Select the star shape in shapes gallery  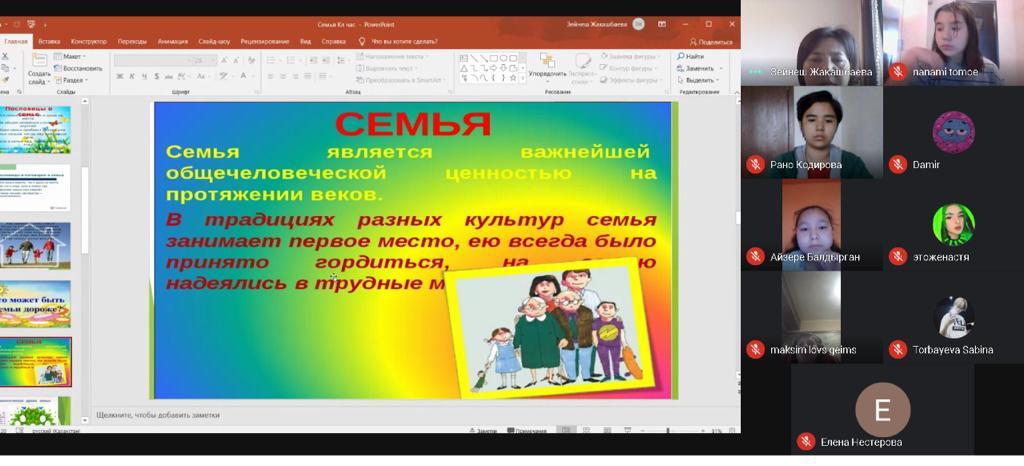pyautogui.click(x=511, y=78)
